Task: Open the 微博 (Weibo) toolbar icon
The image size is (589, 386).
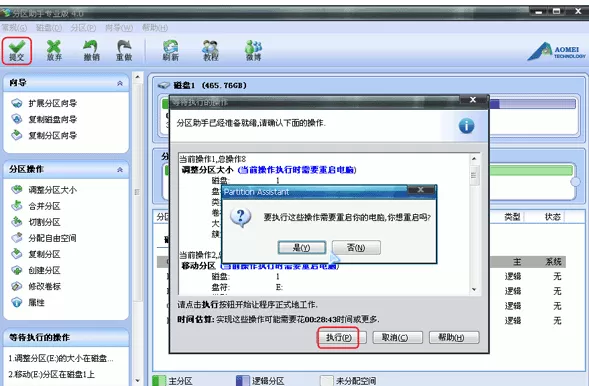Action: (253, 51)
